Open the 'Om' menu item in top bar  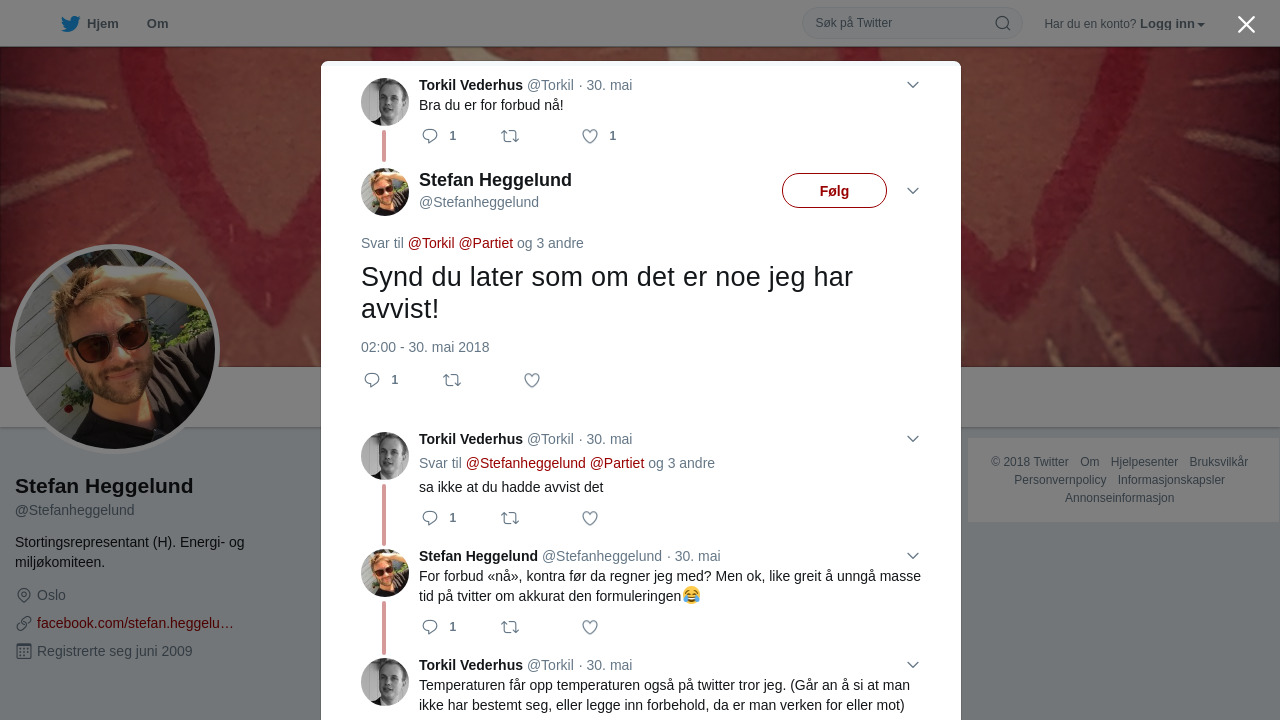pos(157,24)
